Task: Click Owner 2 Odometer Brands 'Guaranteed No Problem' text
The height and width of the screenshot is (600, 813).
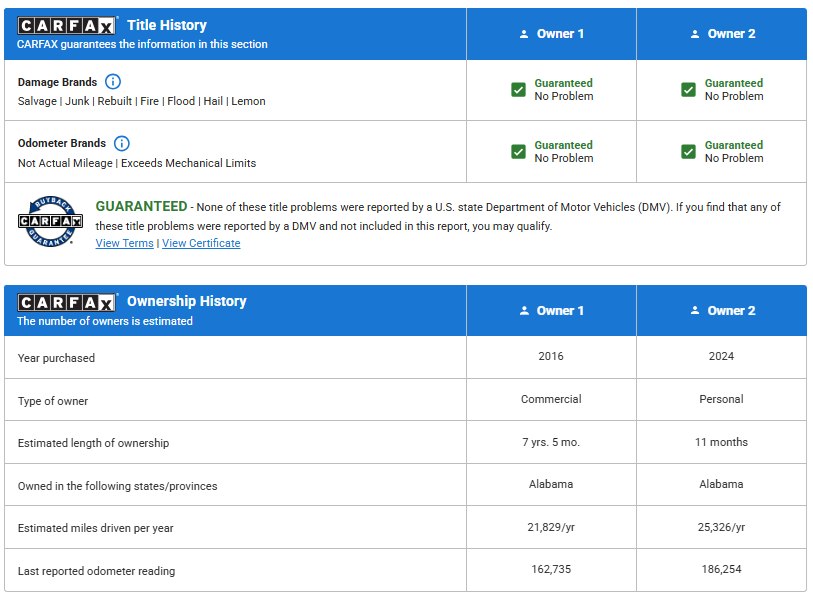Action: [x=734, y=151]
